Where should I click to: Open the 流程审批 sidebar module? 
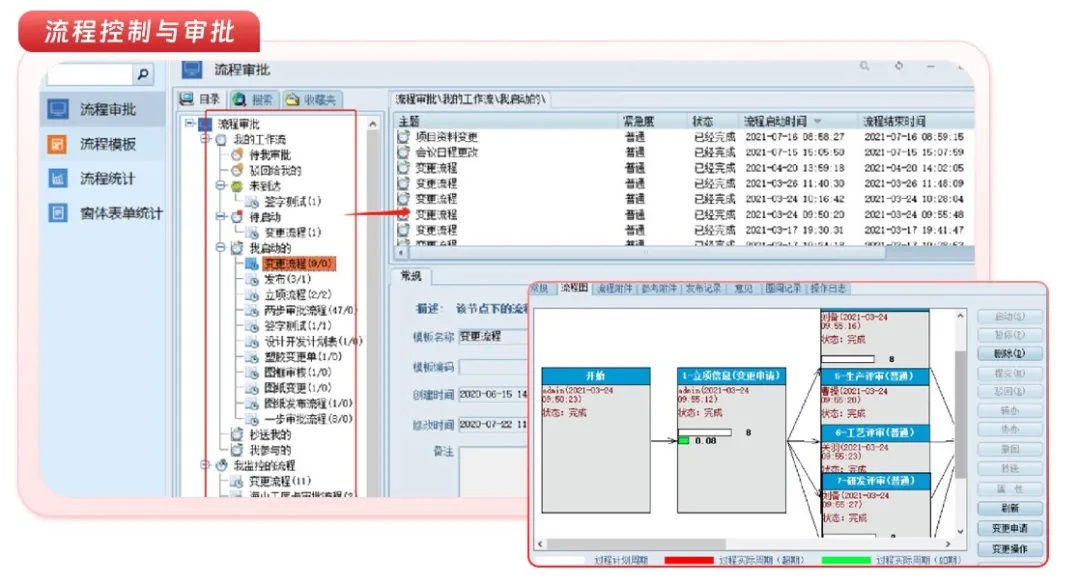[107, 109]
